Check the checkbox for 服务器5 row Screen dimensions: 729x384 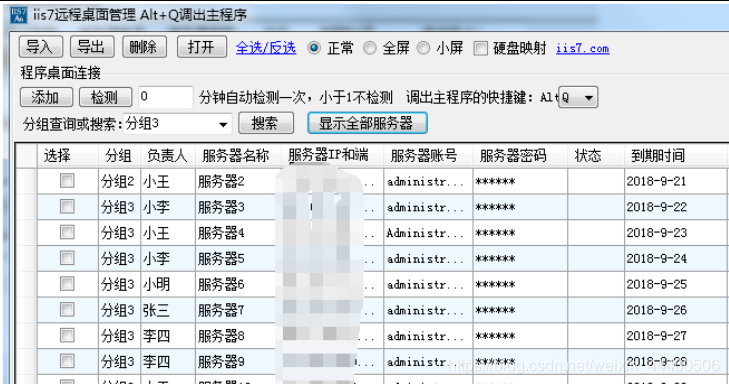(67, 258)
